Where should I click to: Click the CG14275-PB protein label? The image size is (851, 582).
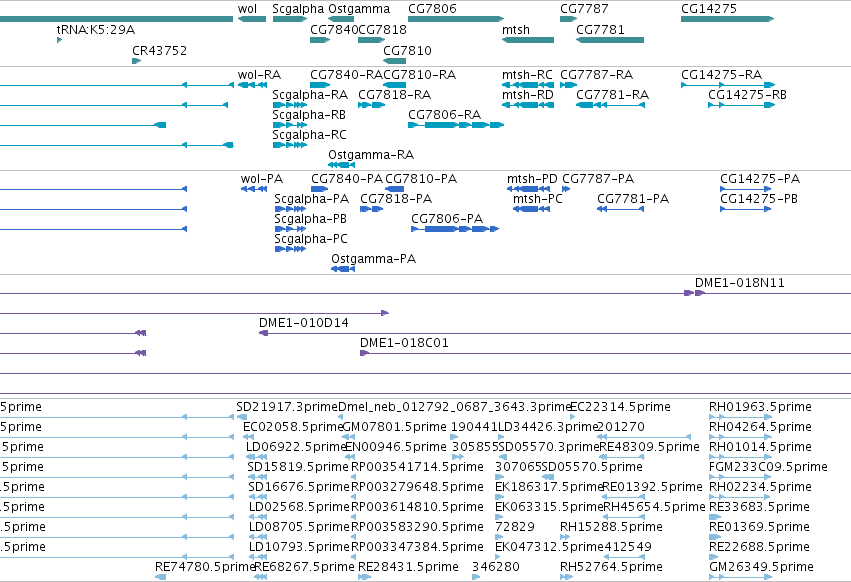point(759,199)
